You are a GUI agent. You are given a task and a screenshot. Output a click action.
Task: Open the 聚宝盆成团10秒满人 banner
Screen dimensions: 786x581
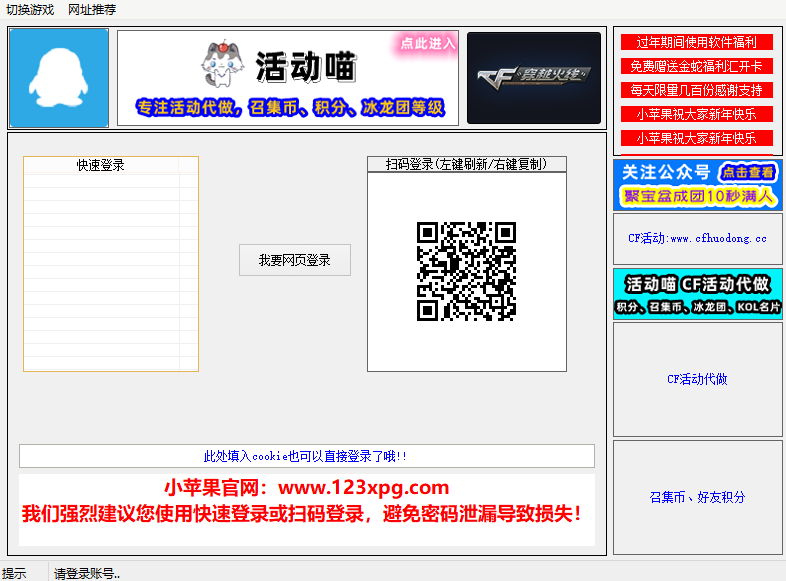point(698,196)
